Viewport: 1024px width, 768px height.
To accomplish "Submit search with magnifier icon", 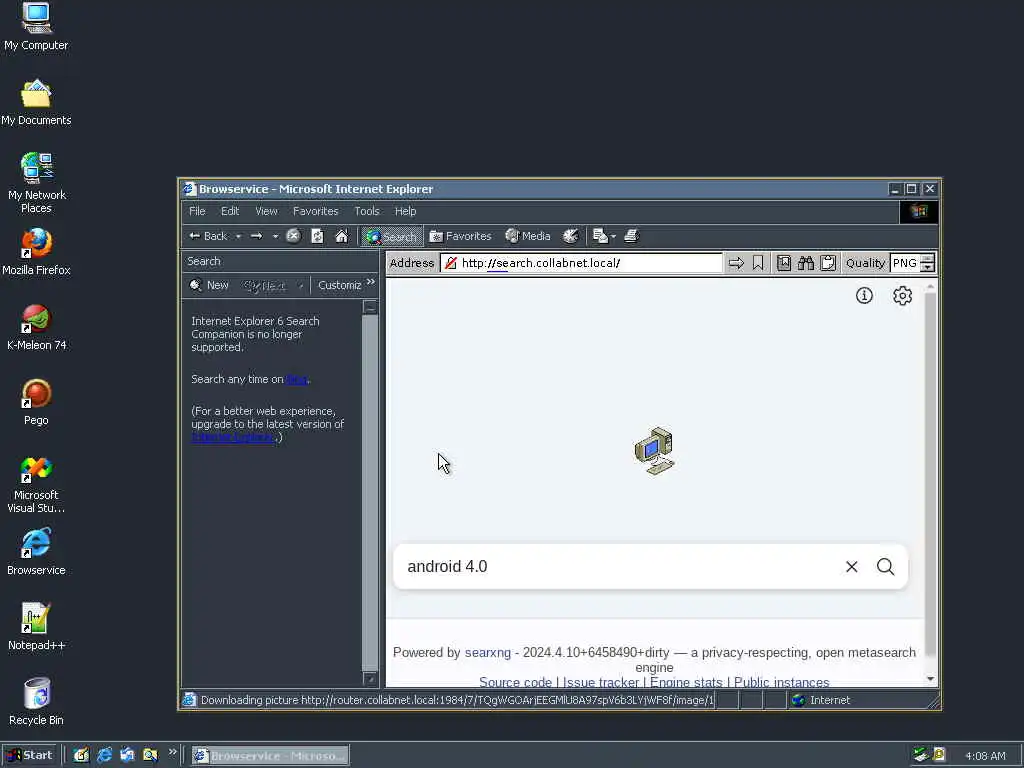I will (x=886, y=567).
